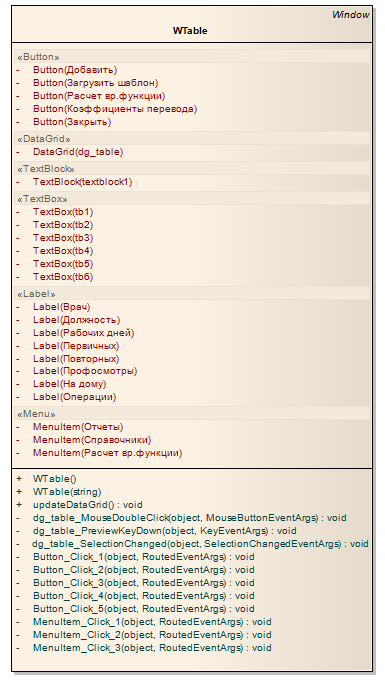Select operation MenuItem_Click_3
This screenshot has width=385, height=680.
point(152,648)
